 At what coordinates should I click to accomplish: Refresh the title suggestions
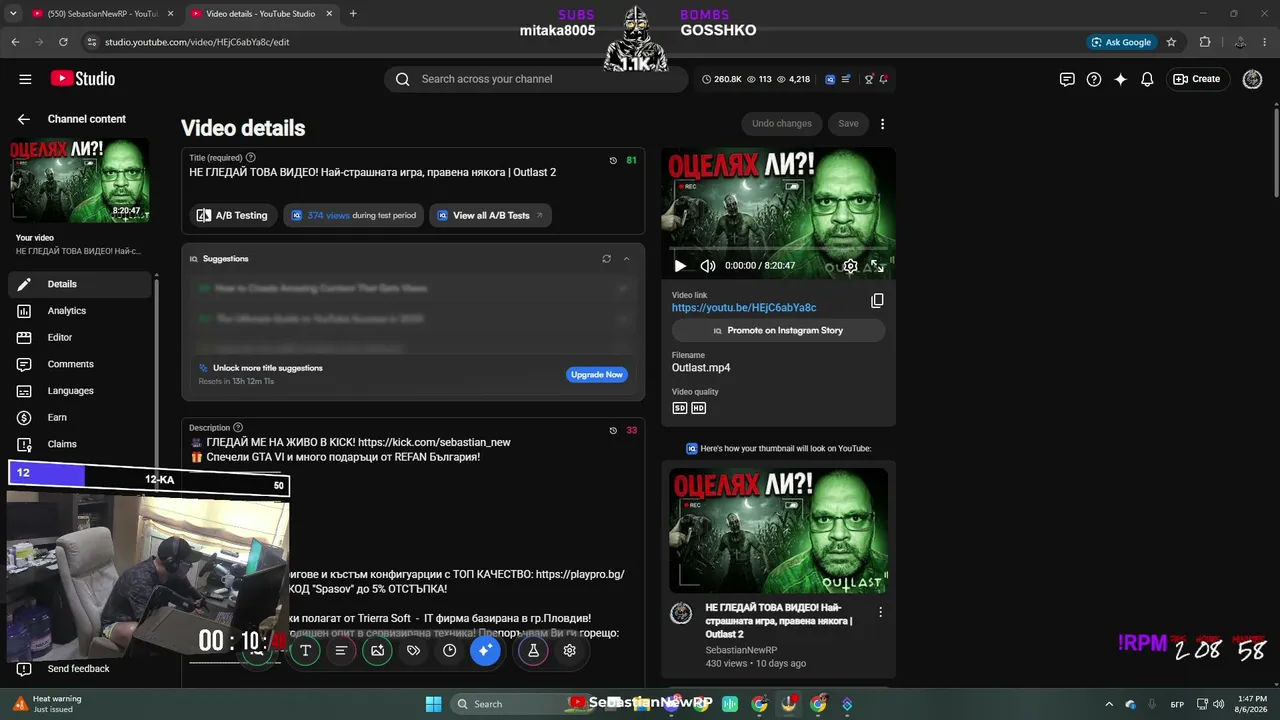(606, 259)
